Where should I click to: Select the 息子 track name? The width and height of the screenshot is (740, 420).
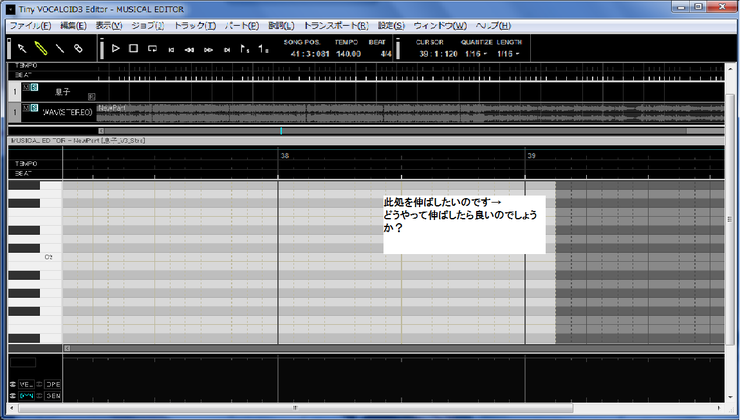(62, 92)
